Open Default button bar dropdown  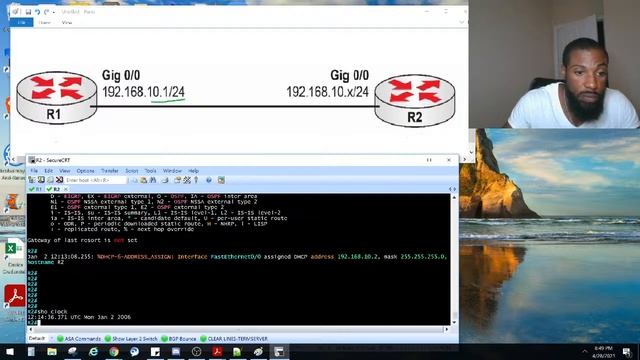[x=51, y=339]
